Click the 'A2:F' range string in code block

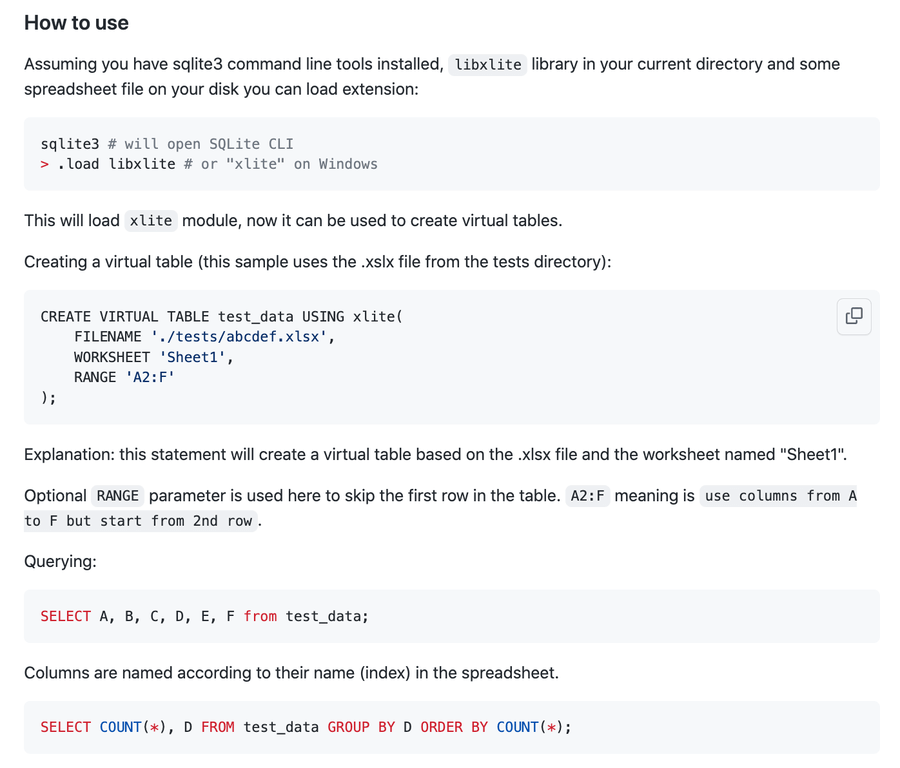150,377
